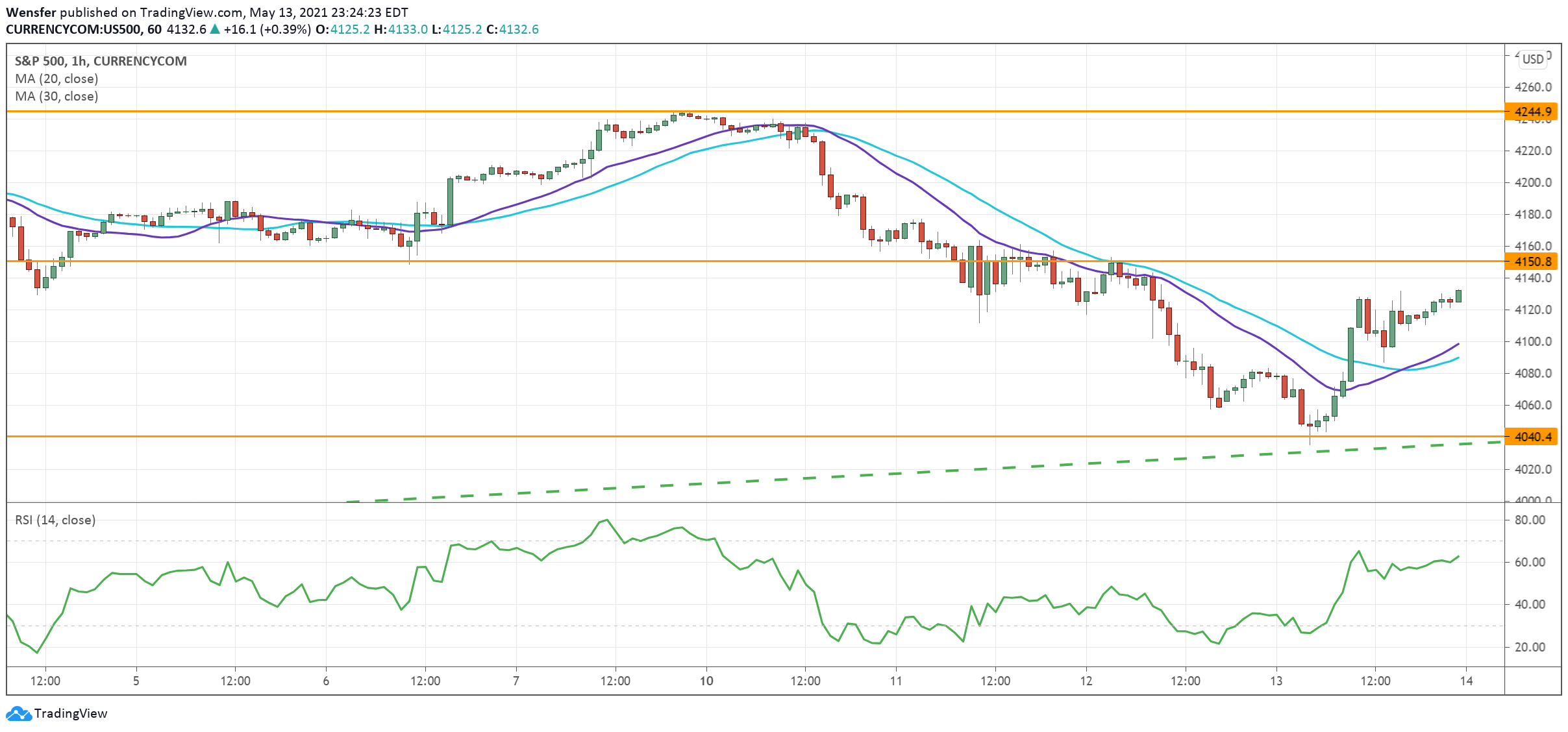1568x732 pixels.
Task: Click the 4150.8 orange price label
Action: click(1532, 262)
